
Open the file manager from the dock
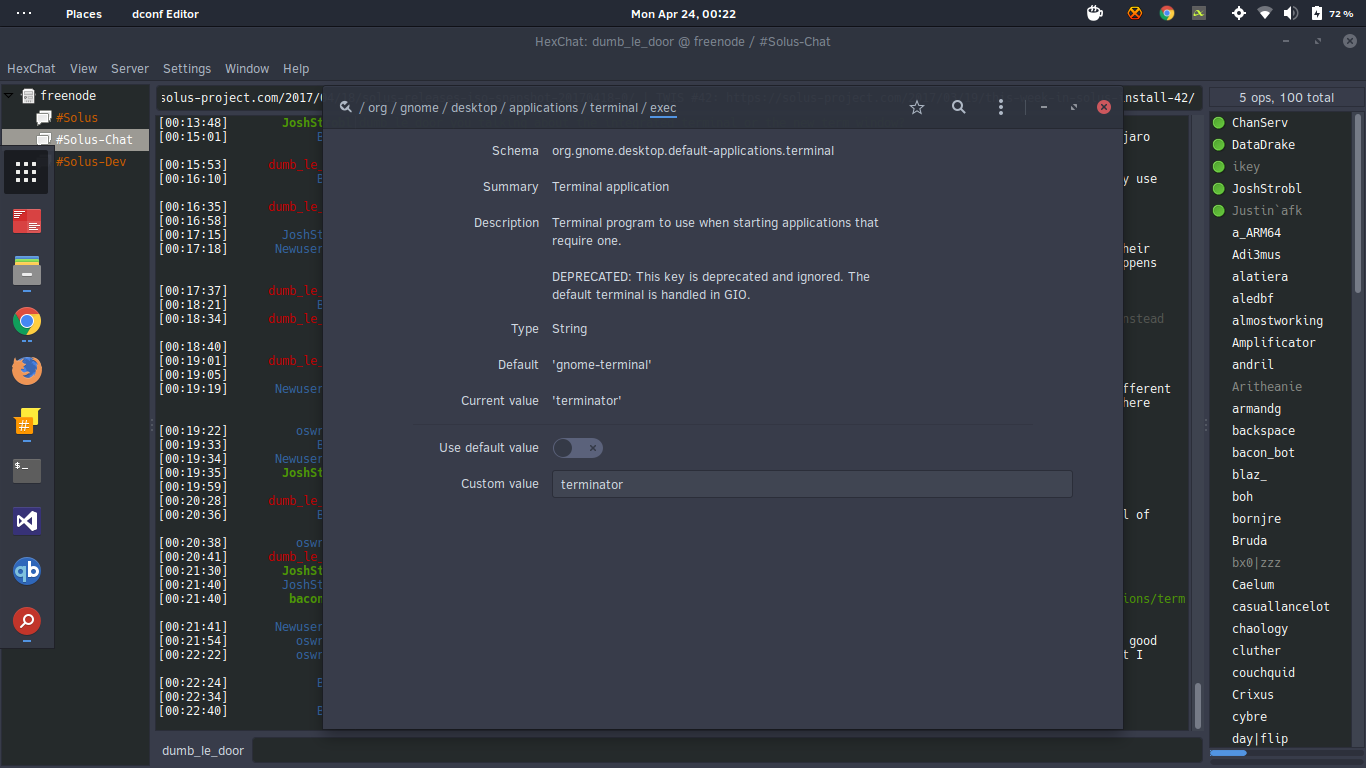point(27,271)
